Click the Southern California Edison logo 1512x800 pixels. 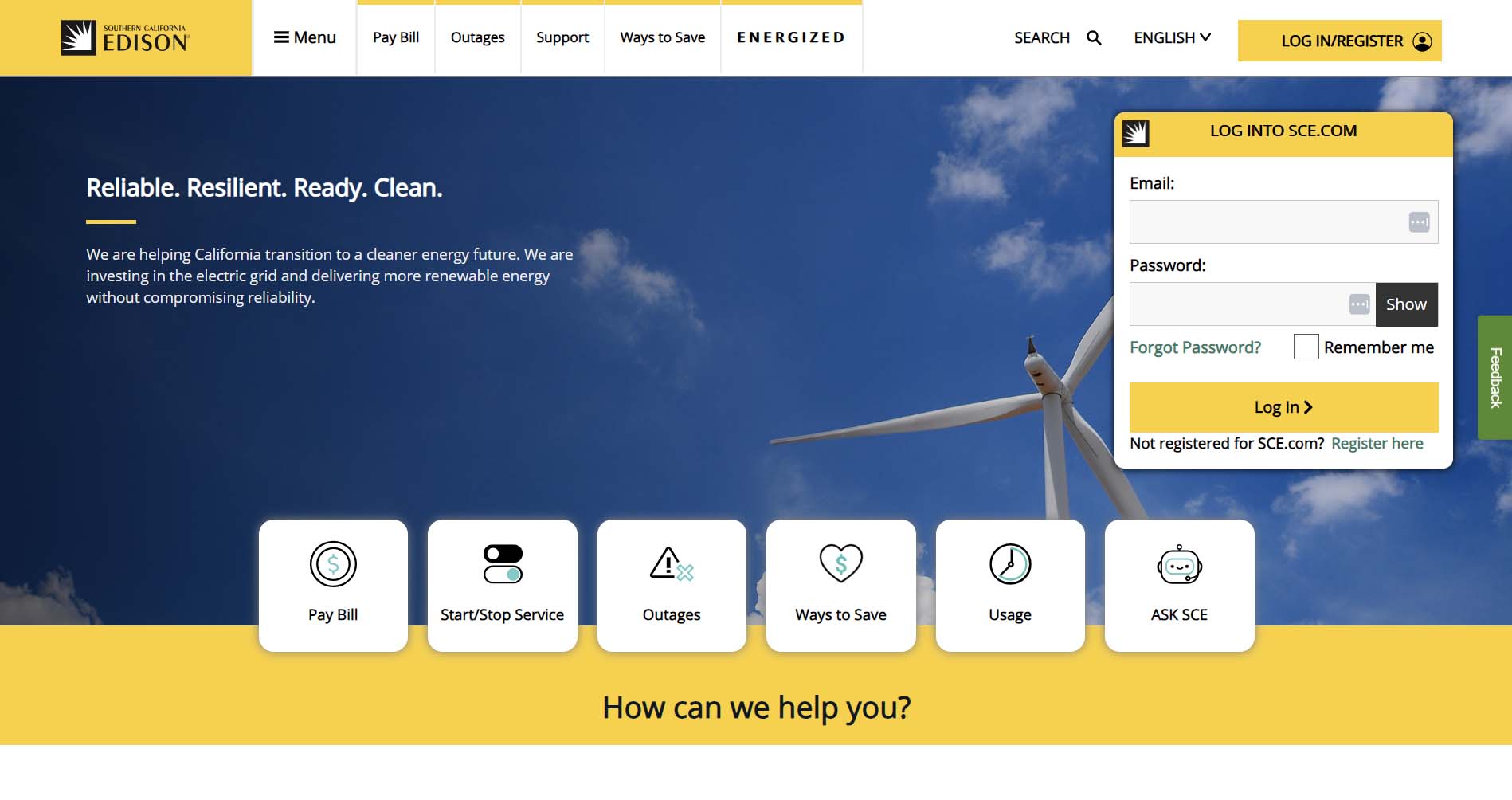125,38
